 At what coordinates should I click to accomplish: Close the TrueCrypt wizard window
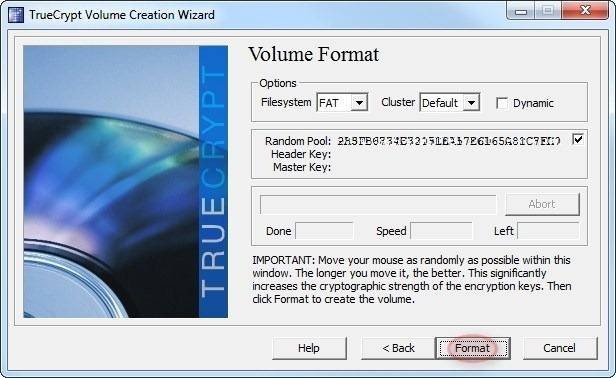(x=585, y=11)
